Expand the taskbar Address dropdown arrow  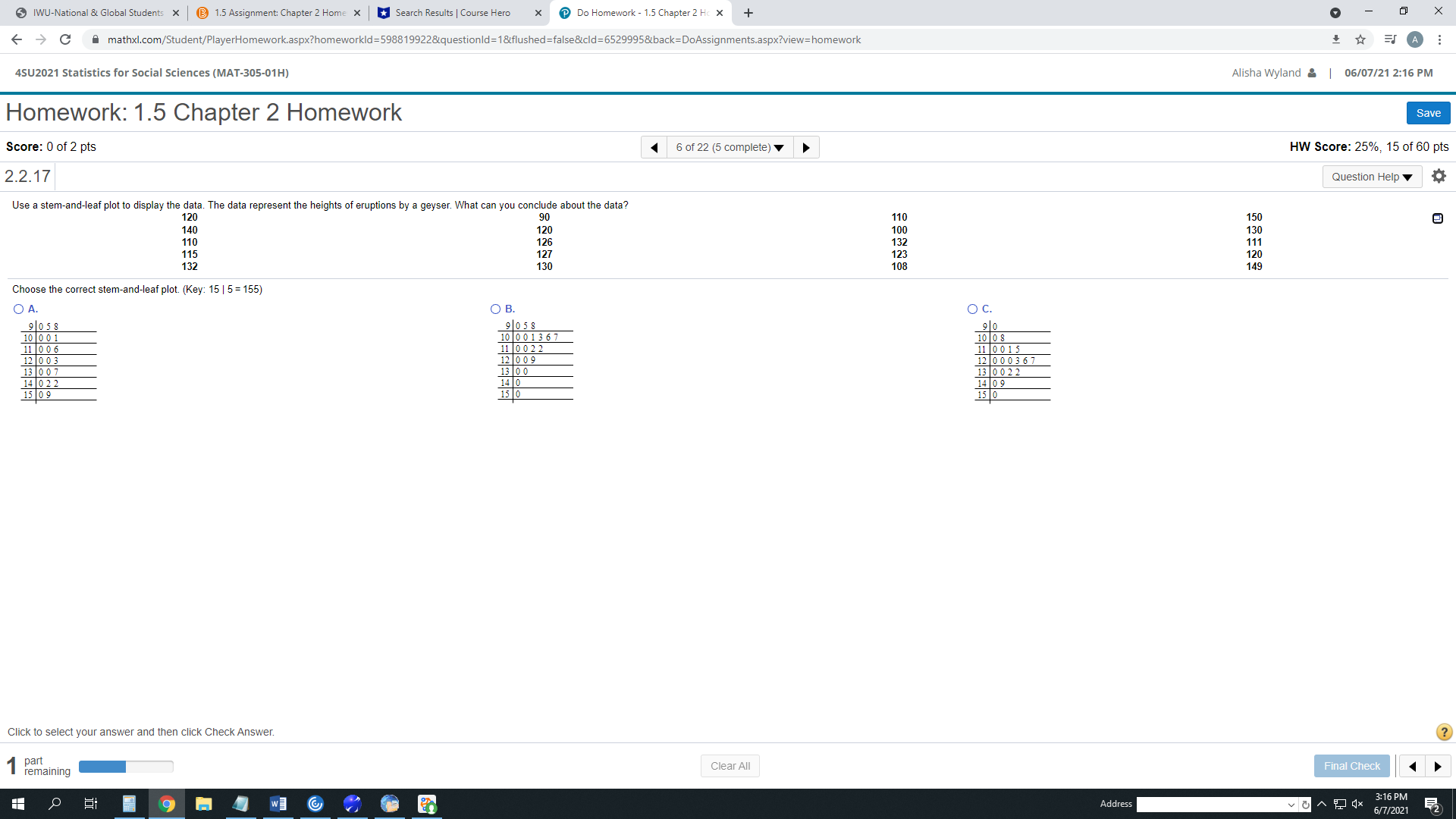point(1291,805)
